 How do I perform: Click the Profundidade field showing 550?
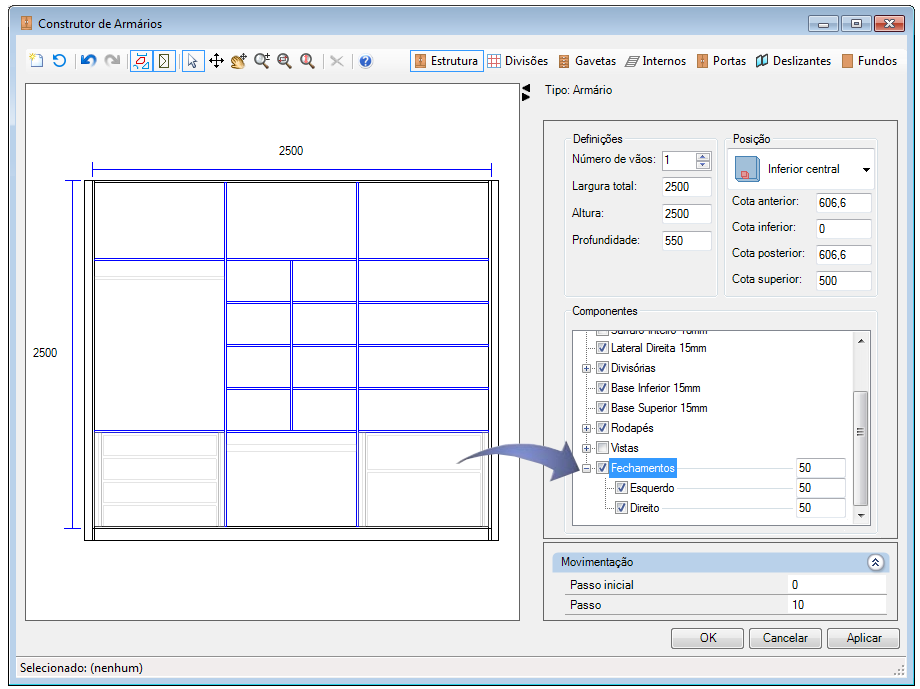click(686, 241)
